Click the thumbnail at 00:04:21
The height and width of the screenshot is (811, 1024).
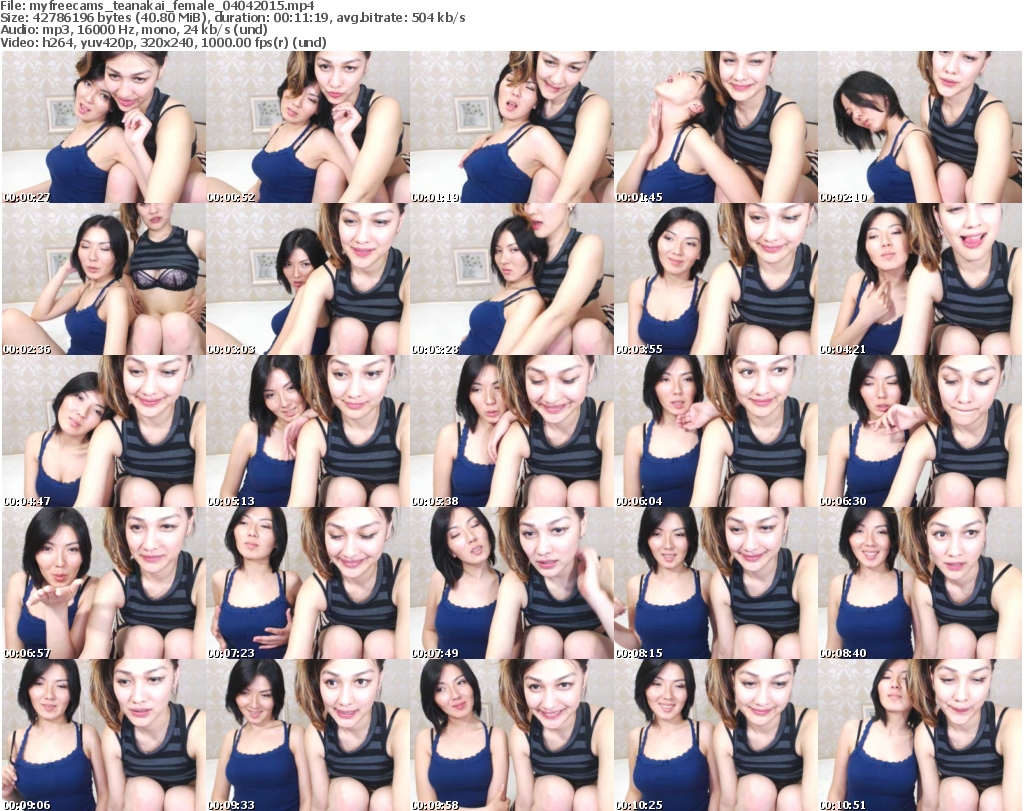tap(920, 279)
